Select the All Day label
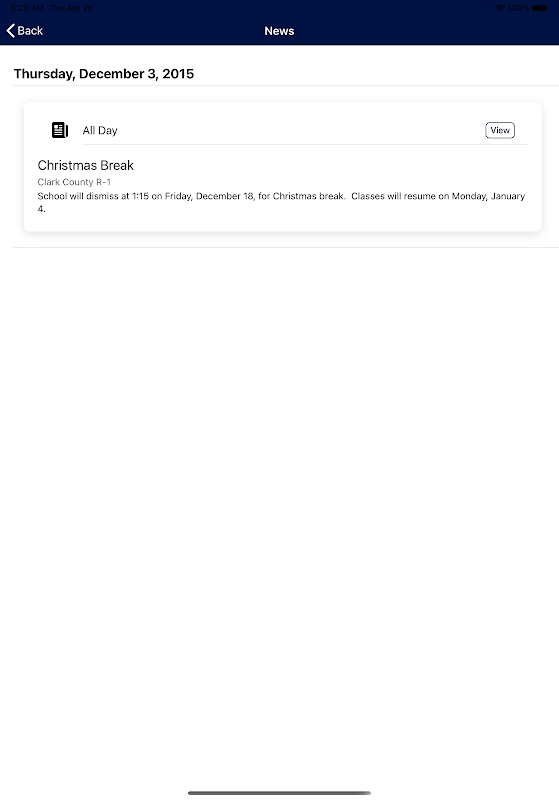This screenshot has width=559, height=800. pyautogui.click(x=100, y=130)
